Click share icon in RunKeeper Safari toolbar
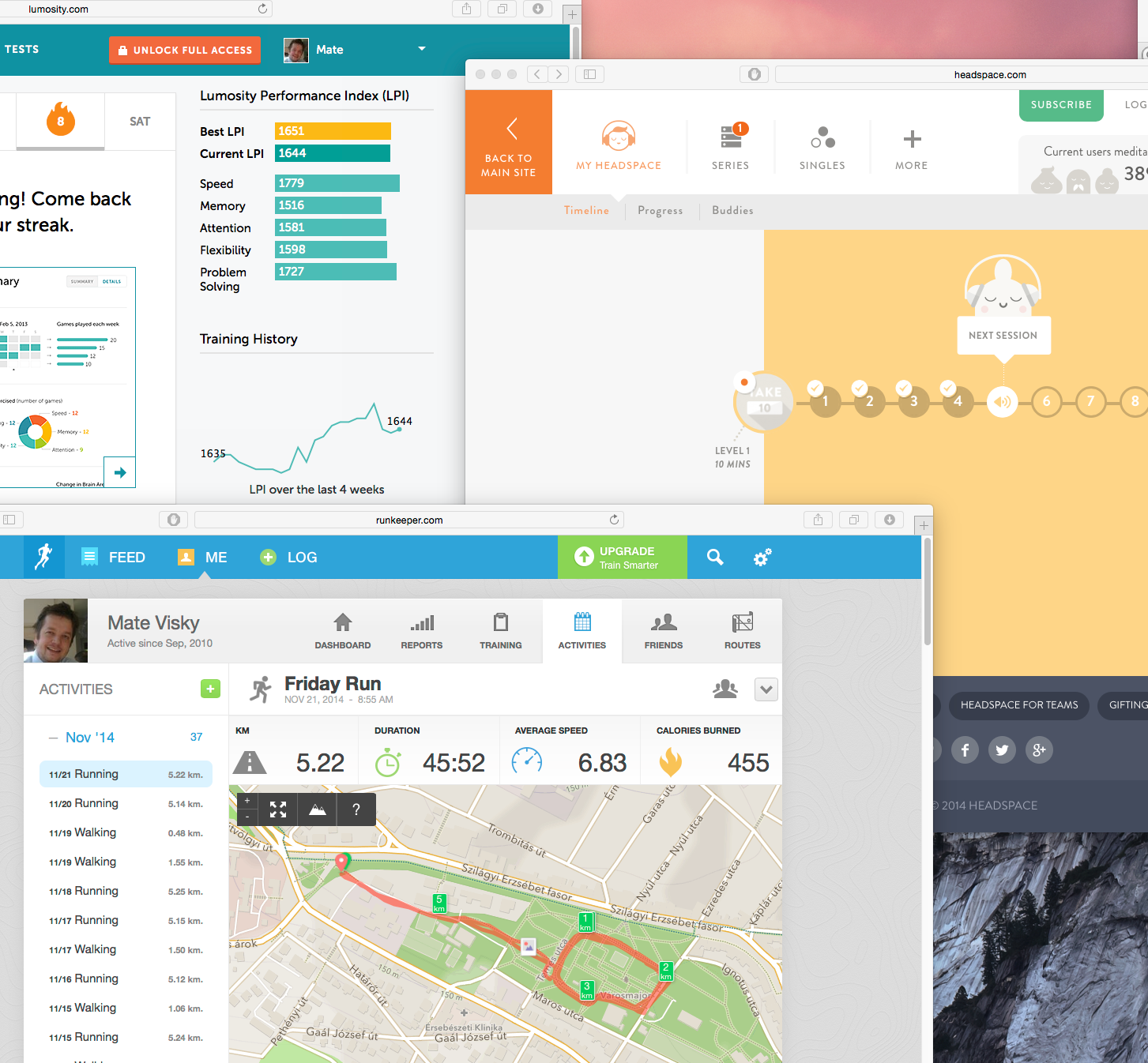 click(x=818, y=520)
